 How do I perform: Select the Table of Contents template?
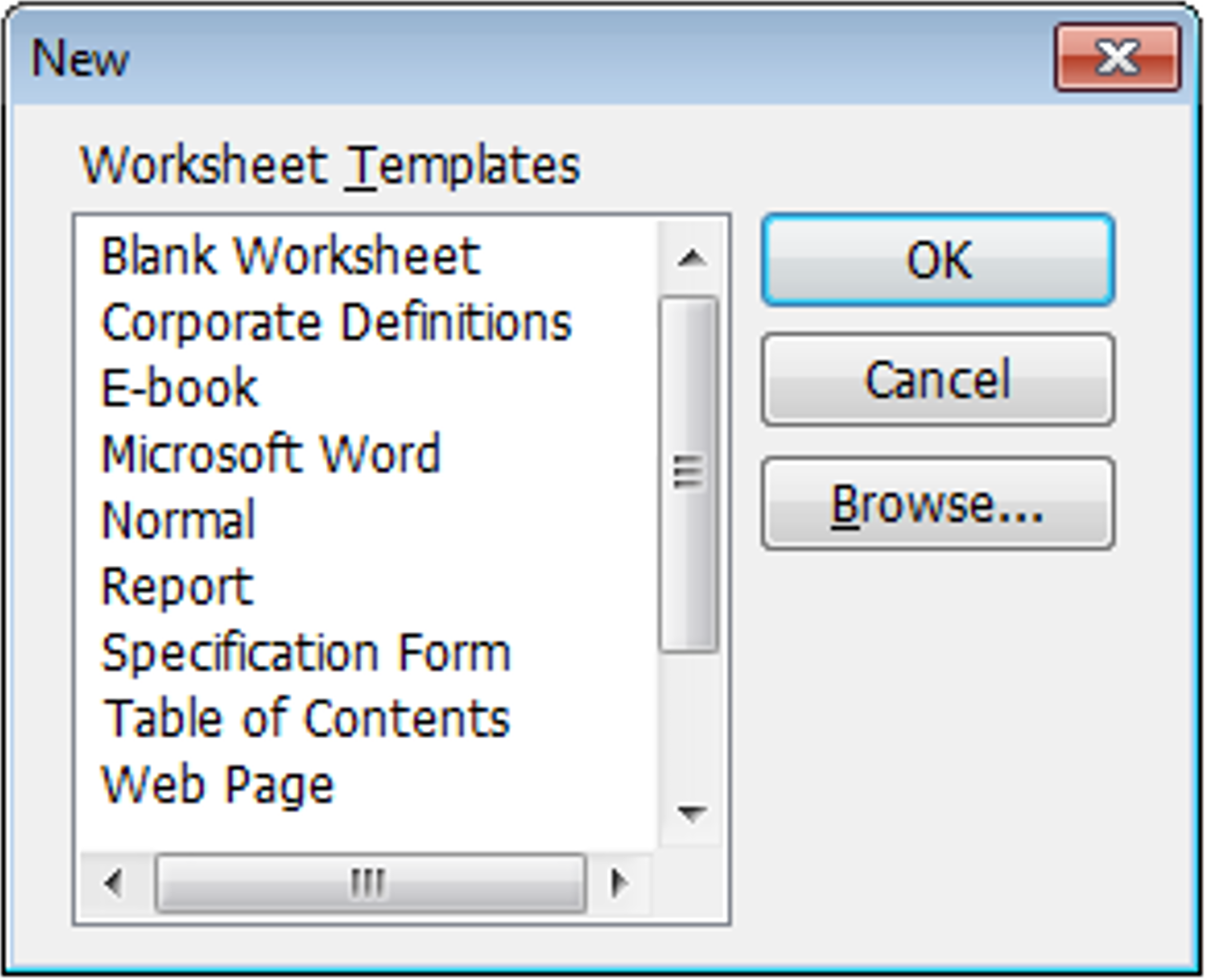[304, 717]
